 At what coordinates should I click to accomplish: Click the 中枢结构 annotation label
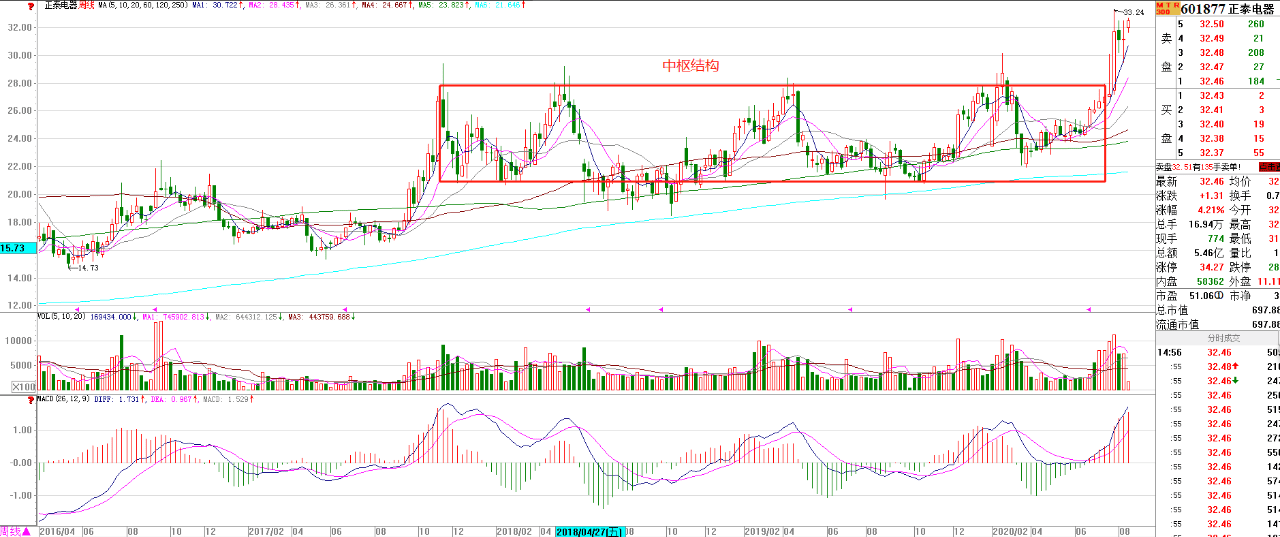tap(691, 66)
